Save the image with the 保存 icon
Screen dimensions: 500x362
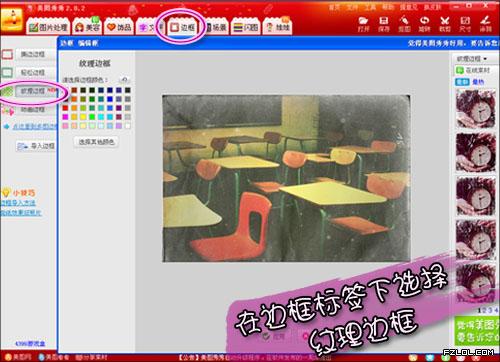tap(384, 24)
